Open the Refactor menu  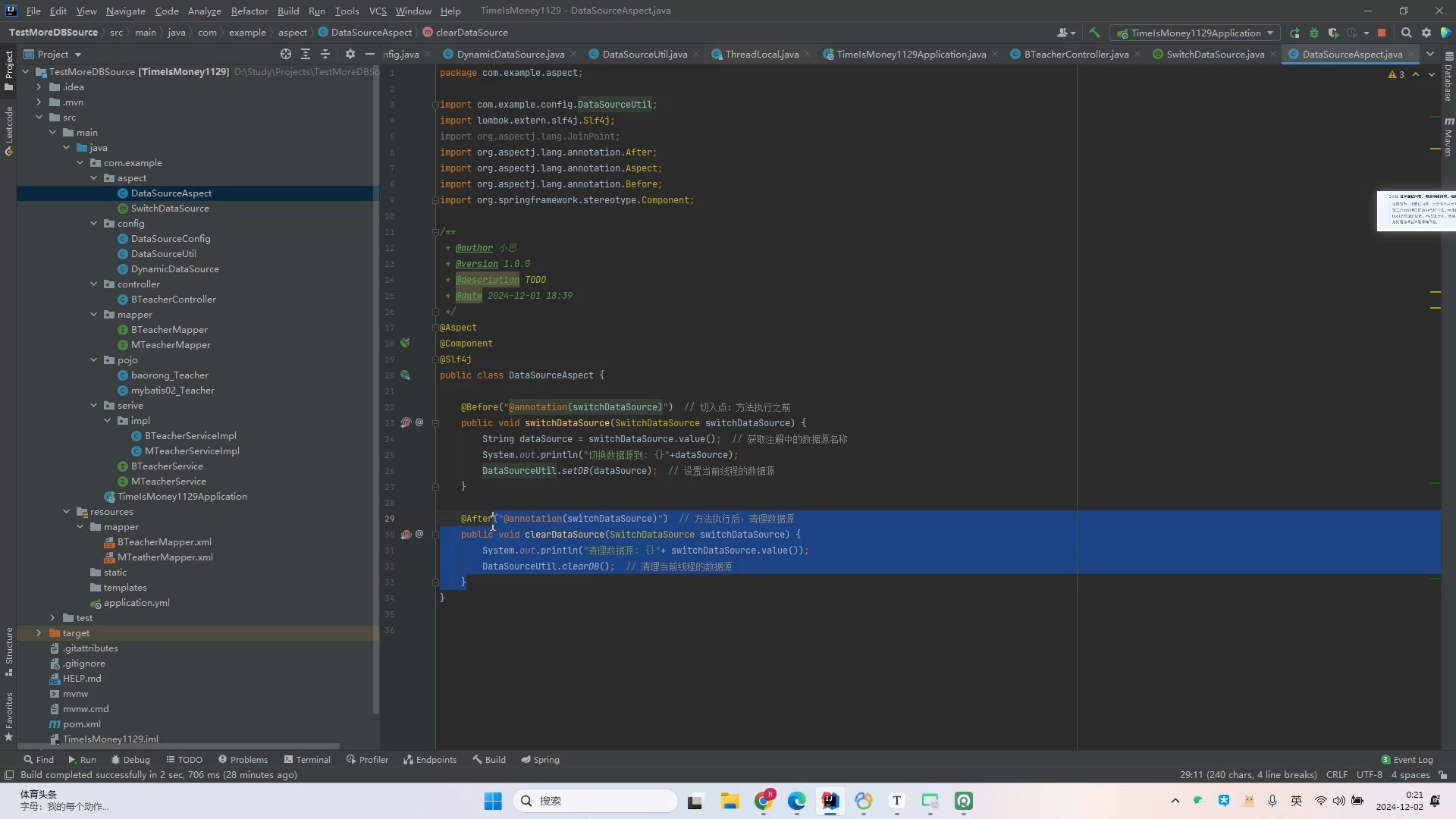tap(249, 11)
